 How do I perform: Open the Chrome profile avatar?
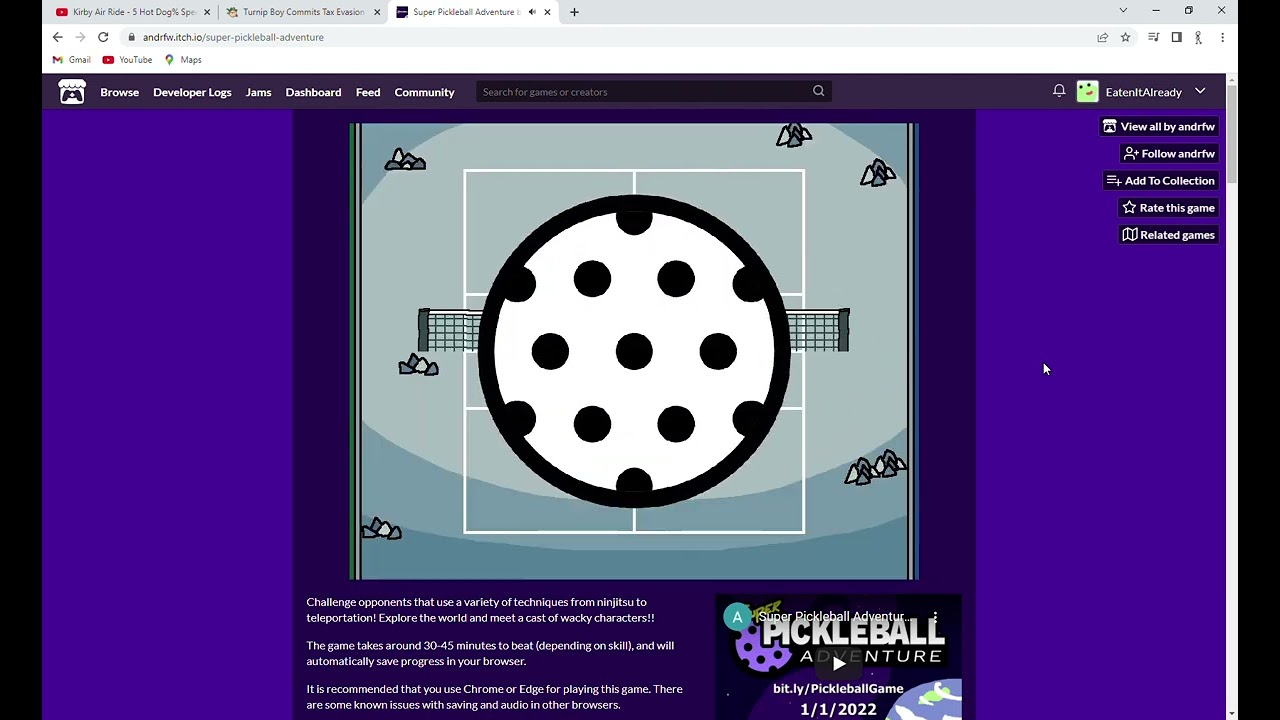1198,37
